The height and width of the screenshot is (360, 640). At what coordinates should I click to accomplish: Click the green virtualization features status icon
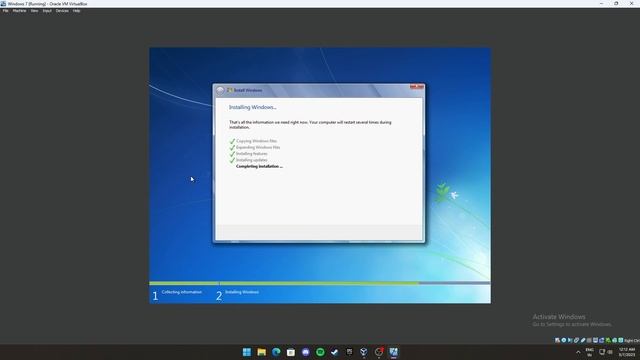tap(608, 340)
